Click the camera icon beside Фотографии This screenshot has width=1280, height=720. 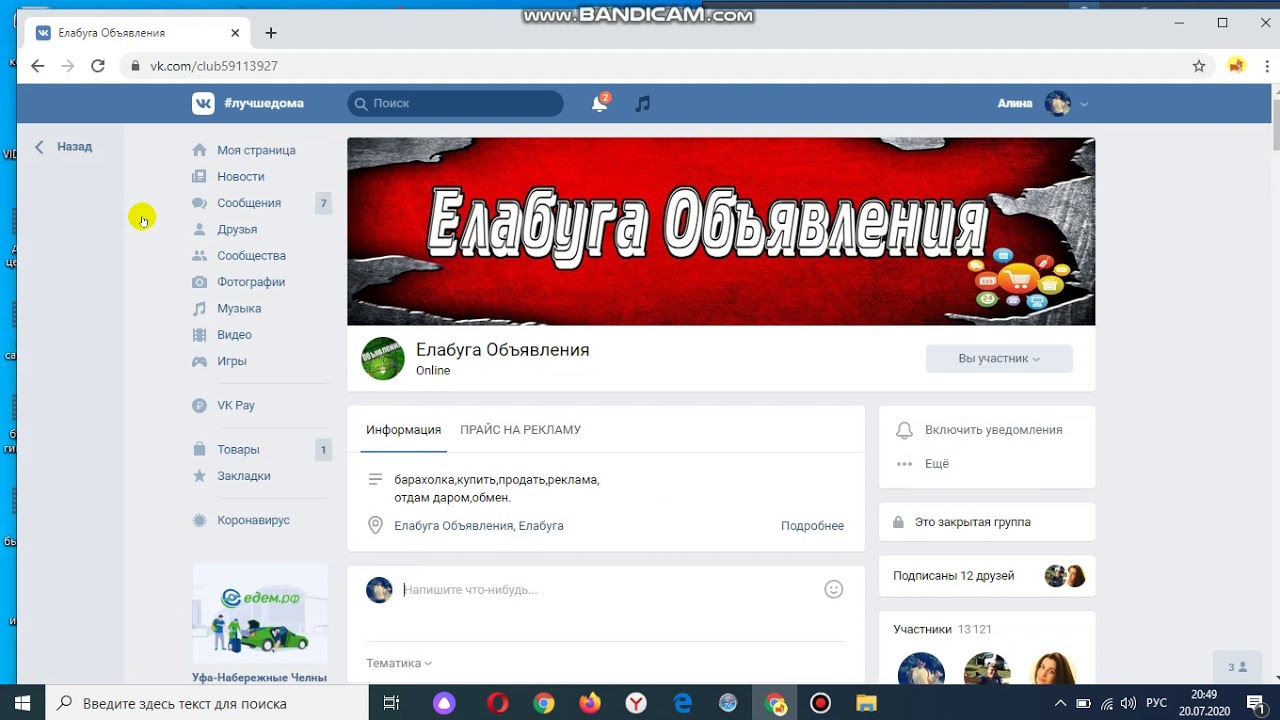click(199, 282)
